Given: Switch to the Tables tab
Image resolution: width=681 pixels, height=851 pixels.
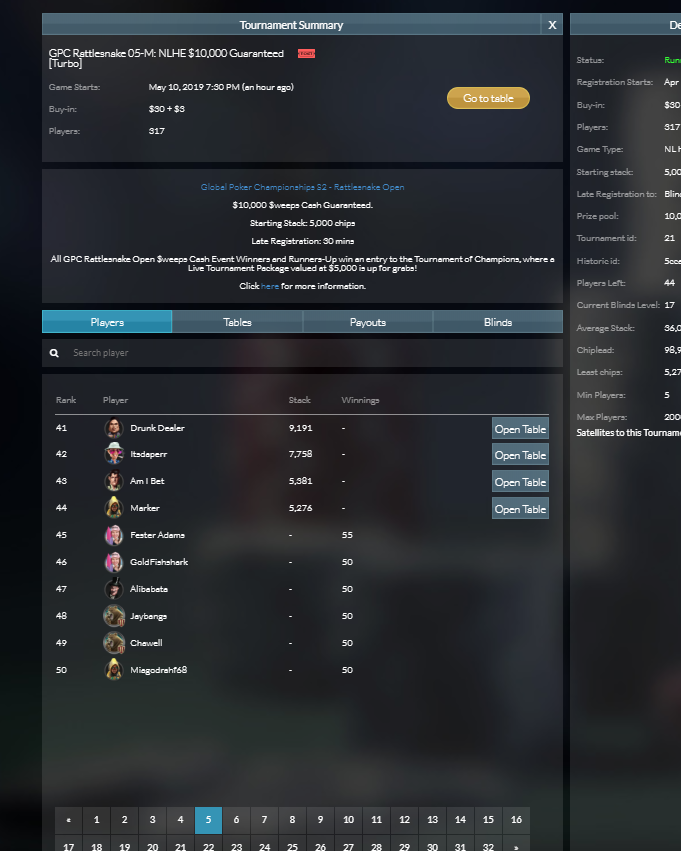Looking at the screenshot, I should (x=237, y=322).
